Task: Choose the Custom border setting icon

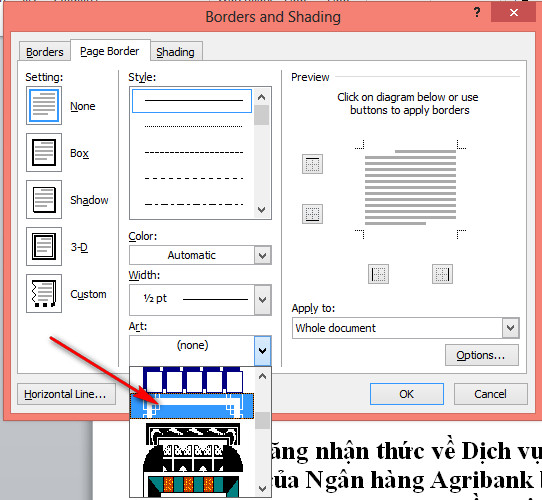Action: [44, 294]
